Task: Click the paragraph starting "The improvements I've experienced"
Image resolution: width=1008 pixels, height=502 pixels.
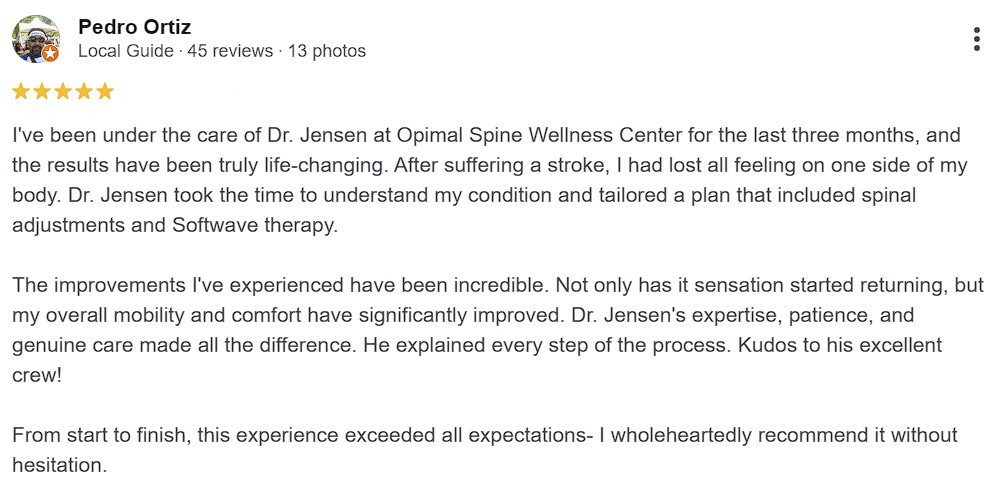Action: coord(200,285)
